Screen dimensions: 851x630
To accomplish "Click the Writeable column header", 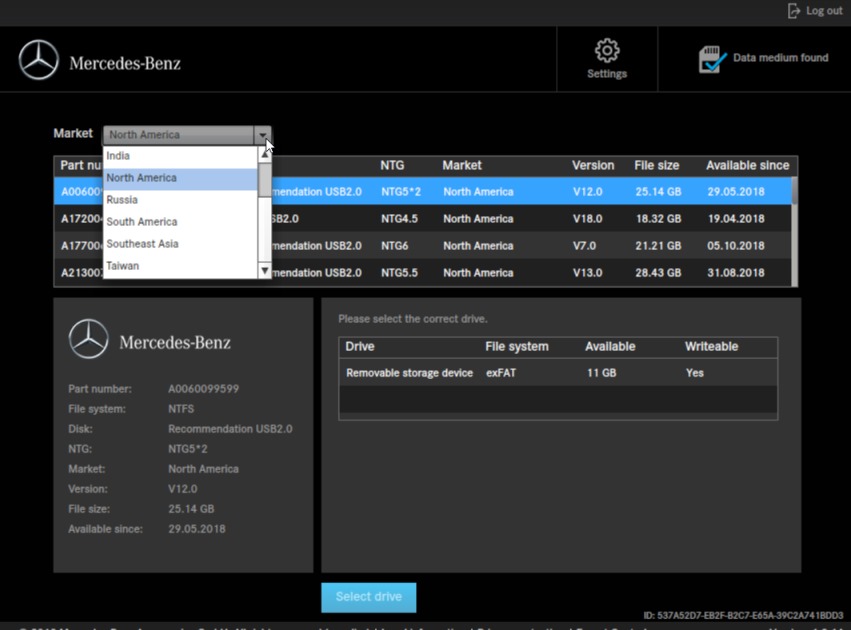I will pos(711,347).
